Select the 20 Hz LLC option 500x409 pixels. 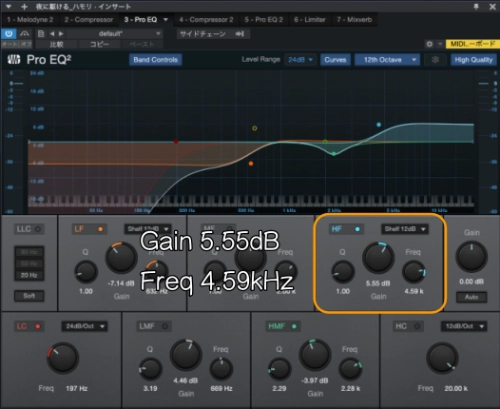point(29,275)
